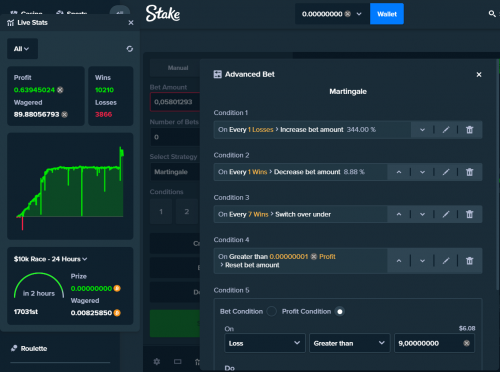Click the Wins count 10210
500x372 pixels.
click(104, 90)
